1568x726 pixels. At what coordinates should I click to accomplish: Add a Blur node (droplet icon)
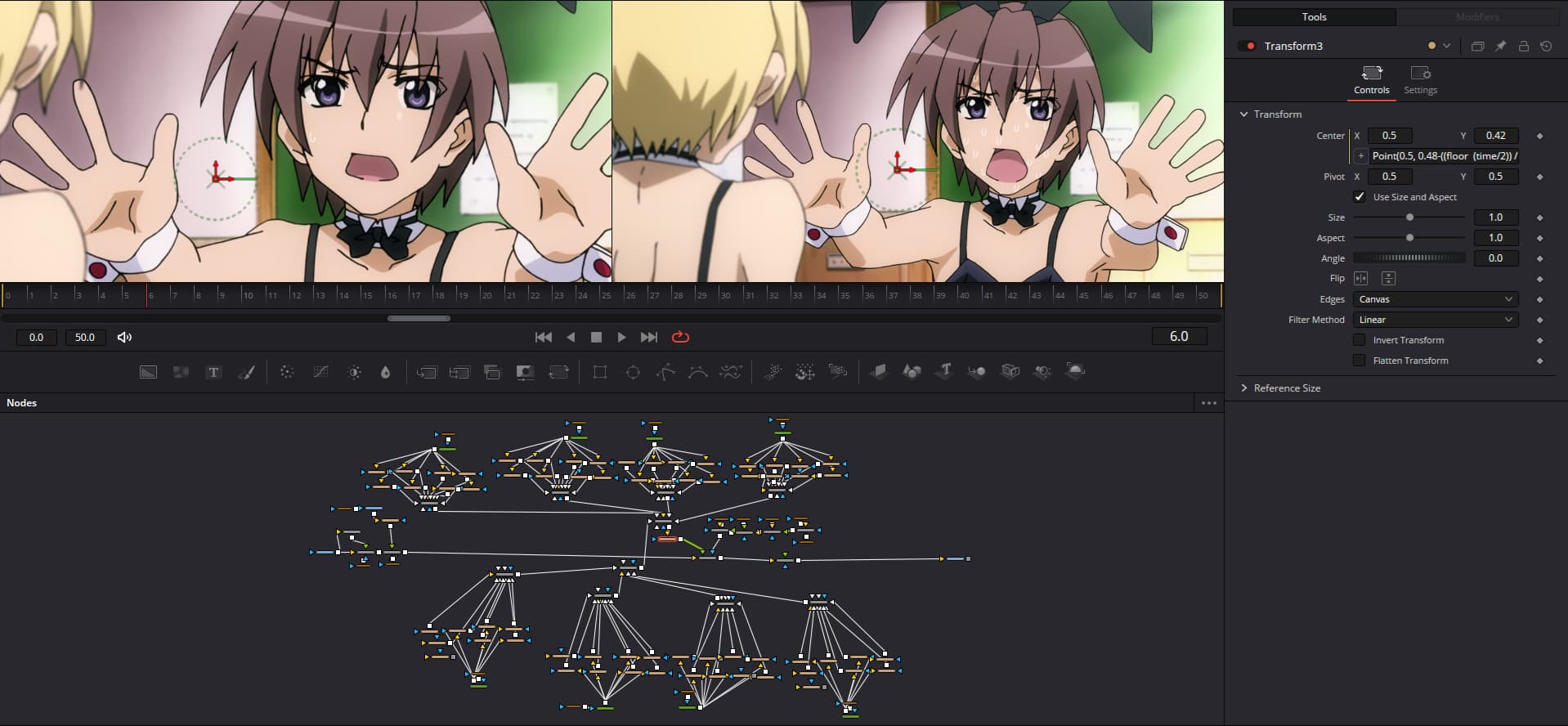pos(385,372)
